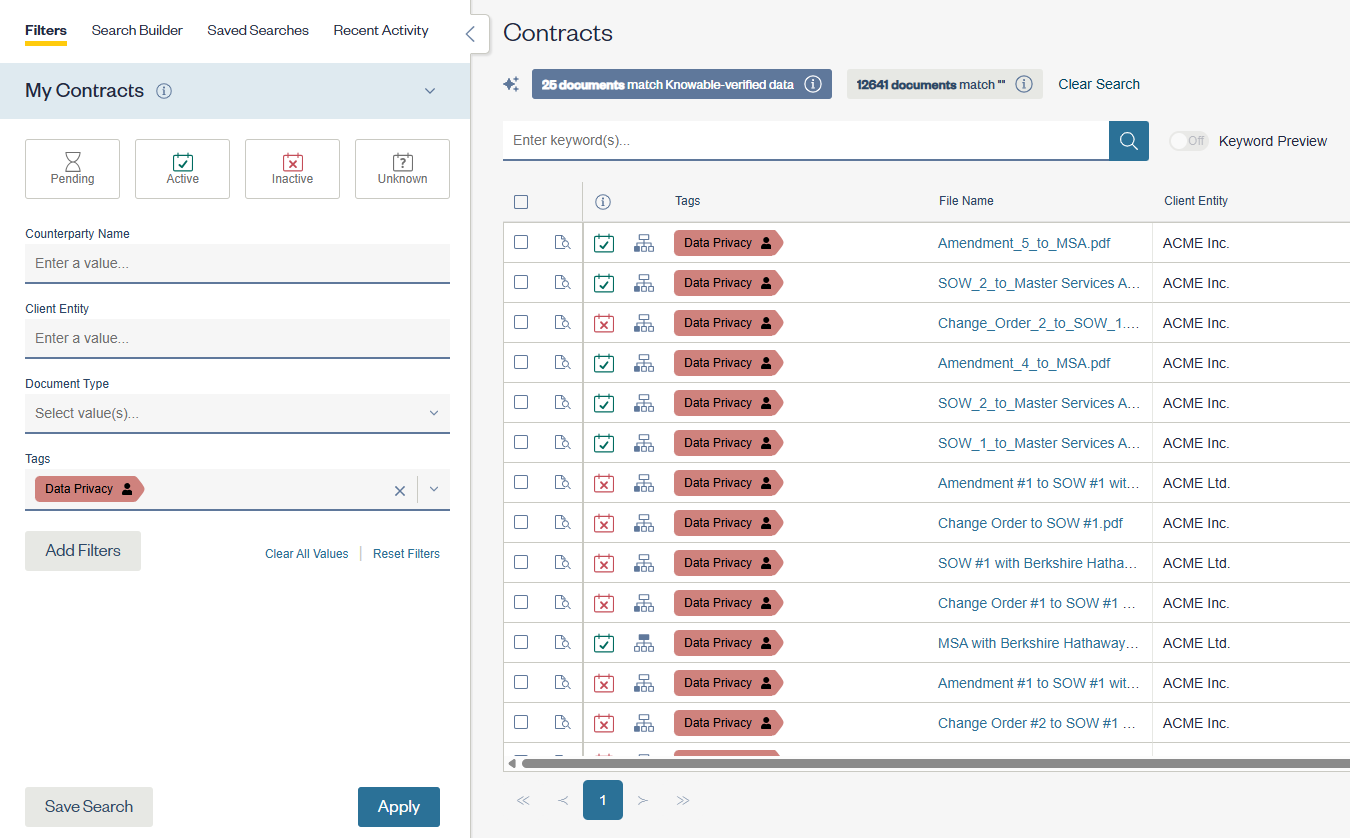
Task: Click info icon next to My Contracts
Action: point(165,91)
